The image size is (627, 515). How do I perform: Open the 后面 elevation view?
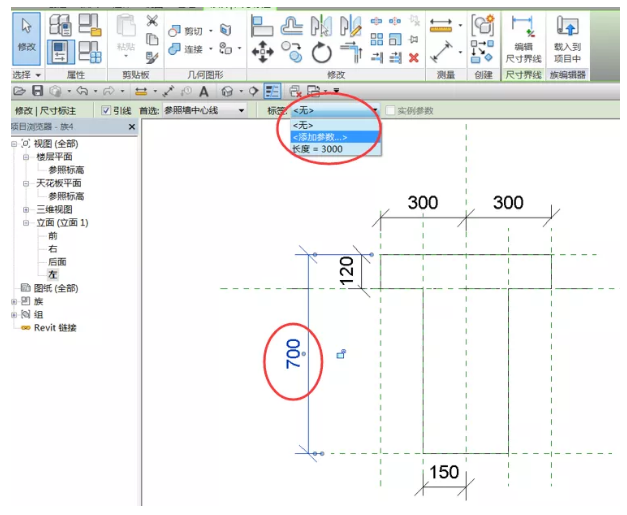point(57,262)
